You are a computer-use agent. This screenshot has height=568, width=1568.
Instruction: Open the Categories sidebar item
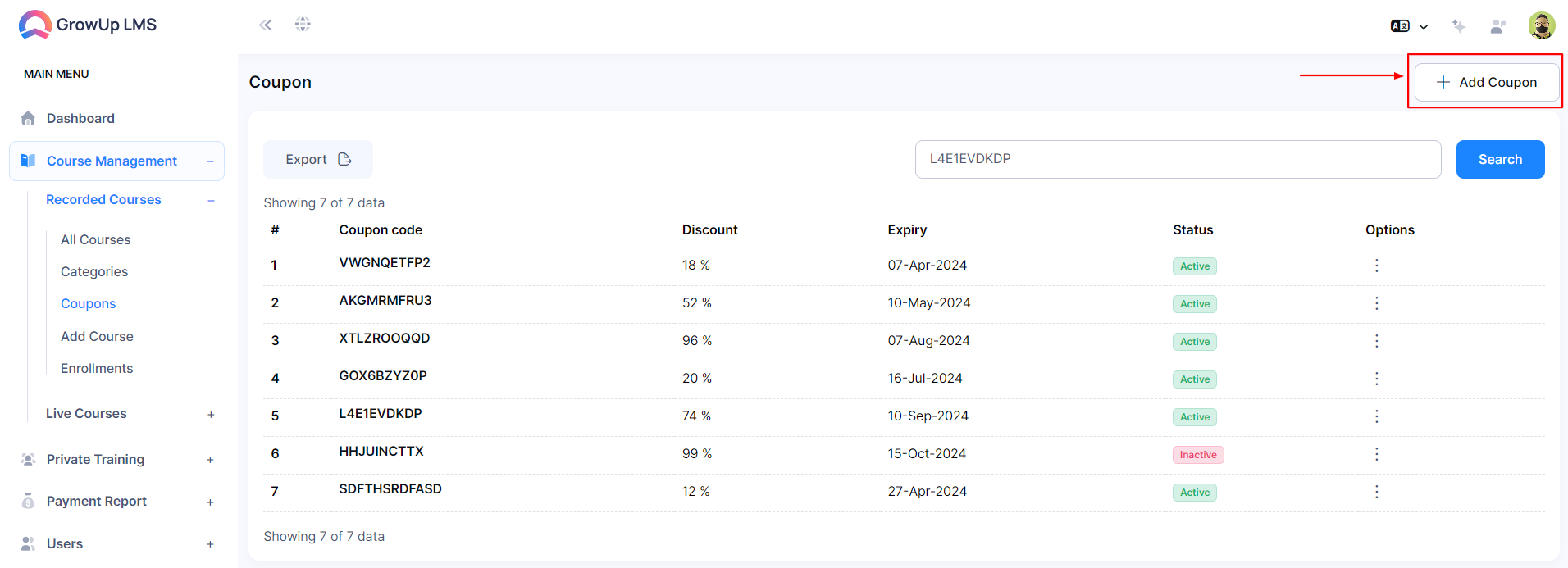94,271
